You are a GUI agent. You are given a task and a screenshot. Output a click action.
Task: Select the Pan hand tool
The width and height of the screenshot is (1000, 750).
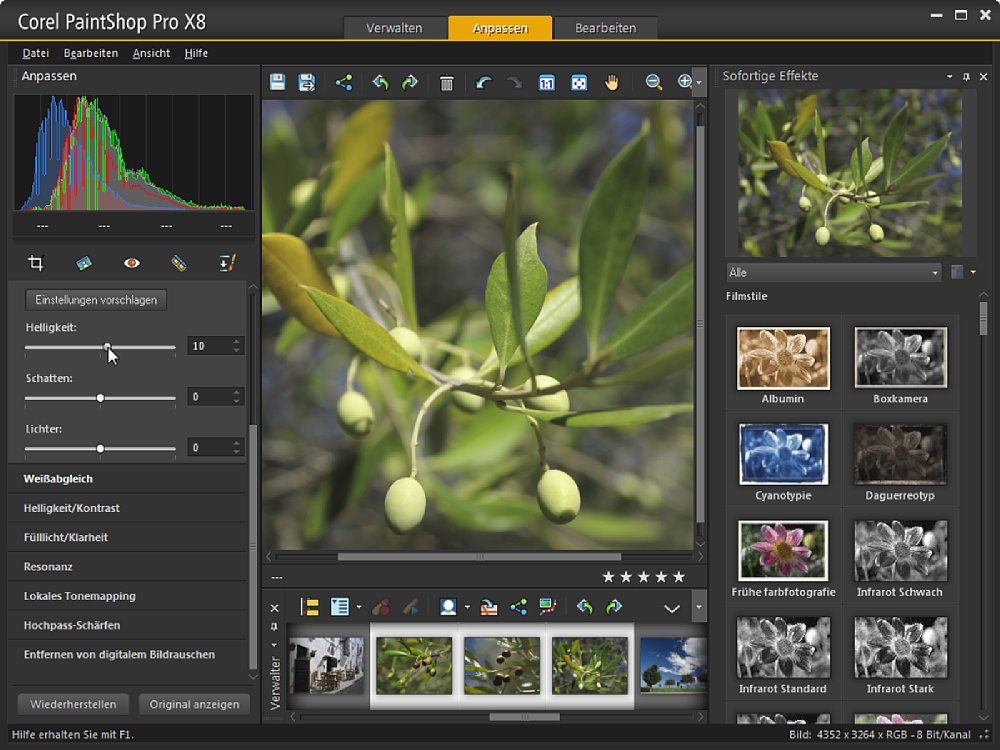click(x=612, y=82)
